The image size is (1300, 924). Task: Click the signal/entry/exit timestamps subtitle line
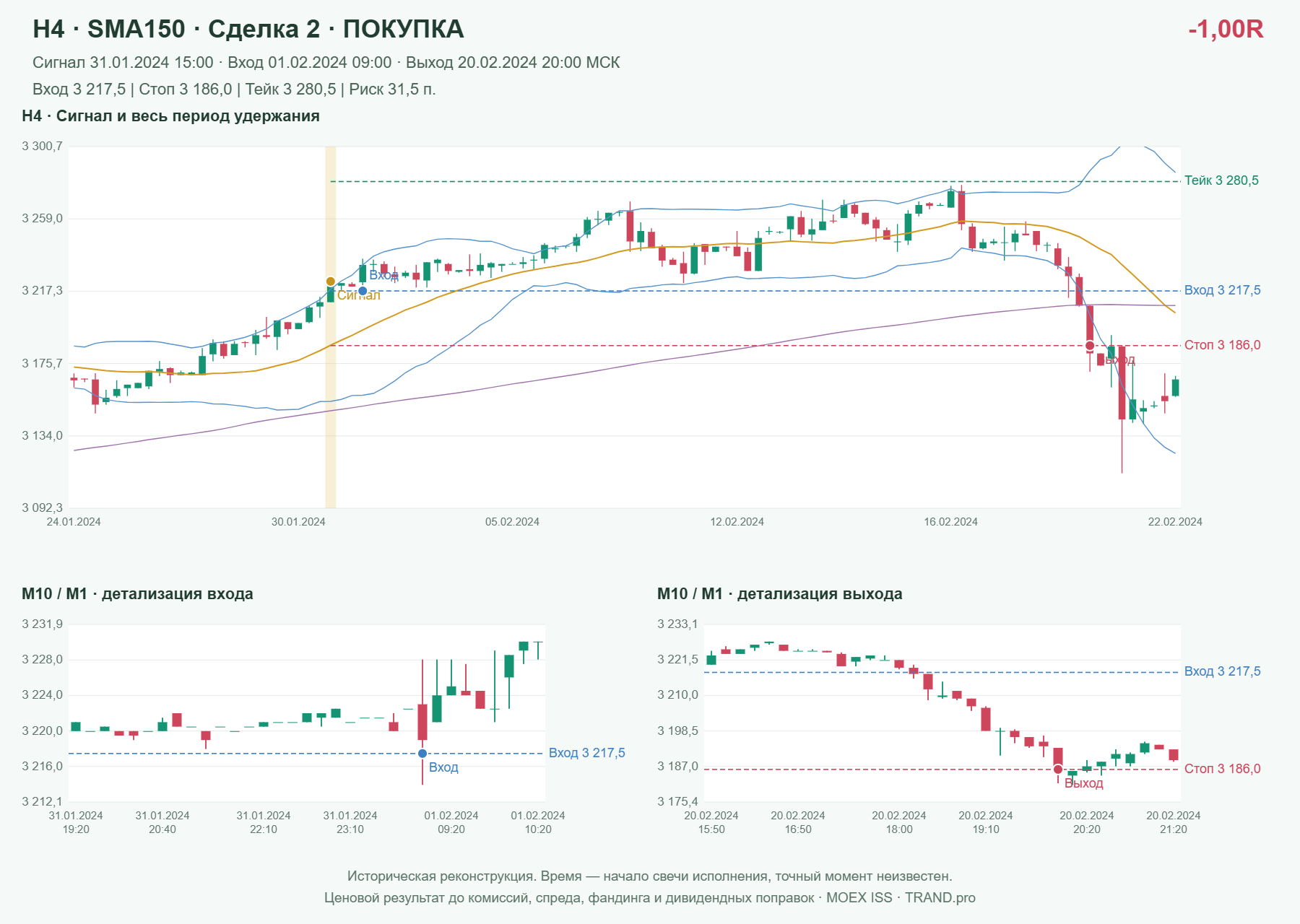point(326,63)
